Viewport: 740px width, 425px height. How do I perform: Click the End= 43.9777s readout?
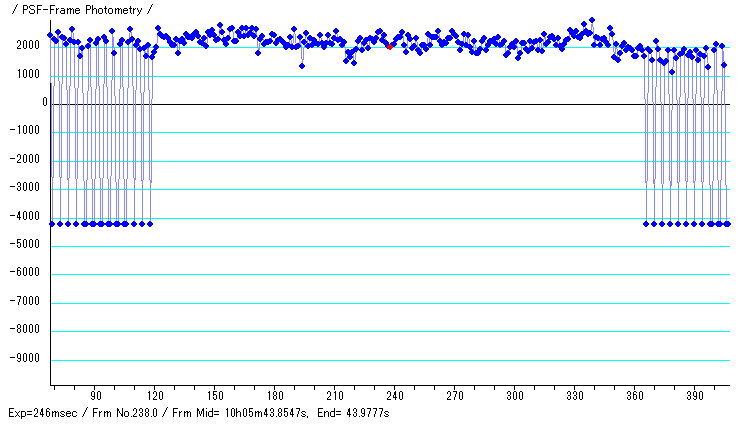tap(353, 413)
